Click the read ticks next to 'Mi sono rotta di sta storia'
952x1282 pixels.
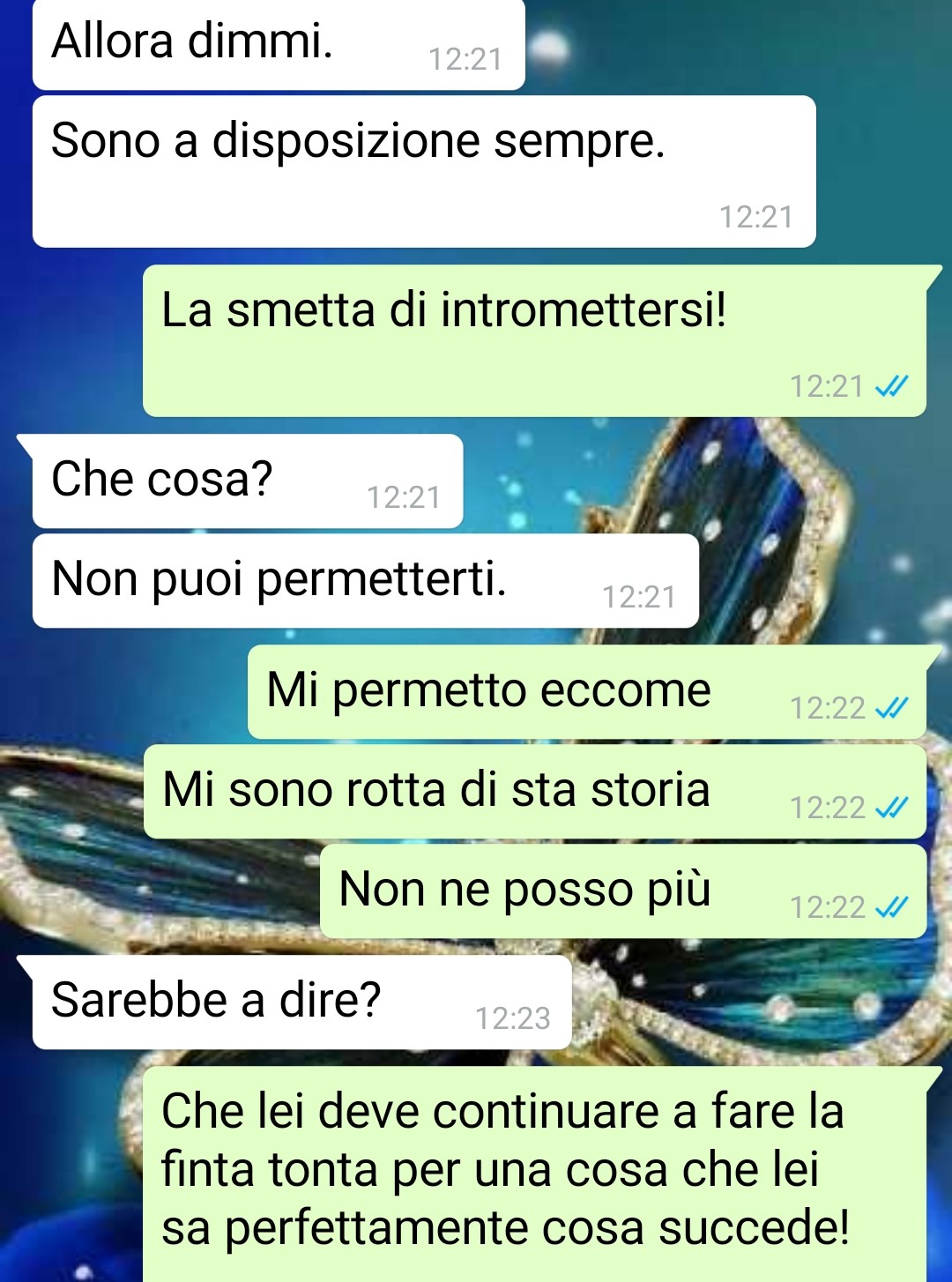(891, 808)
